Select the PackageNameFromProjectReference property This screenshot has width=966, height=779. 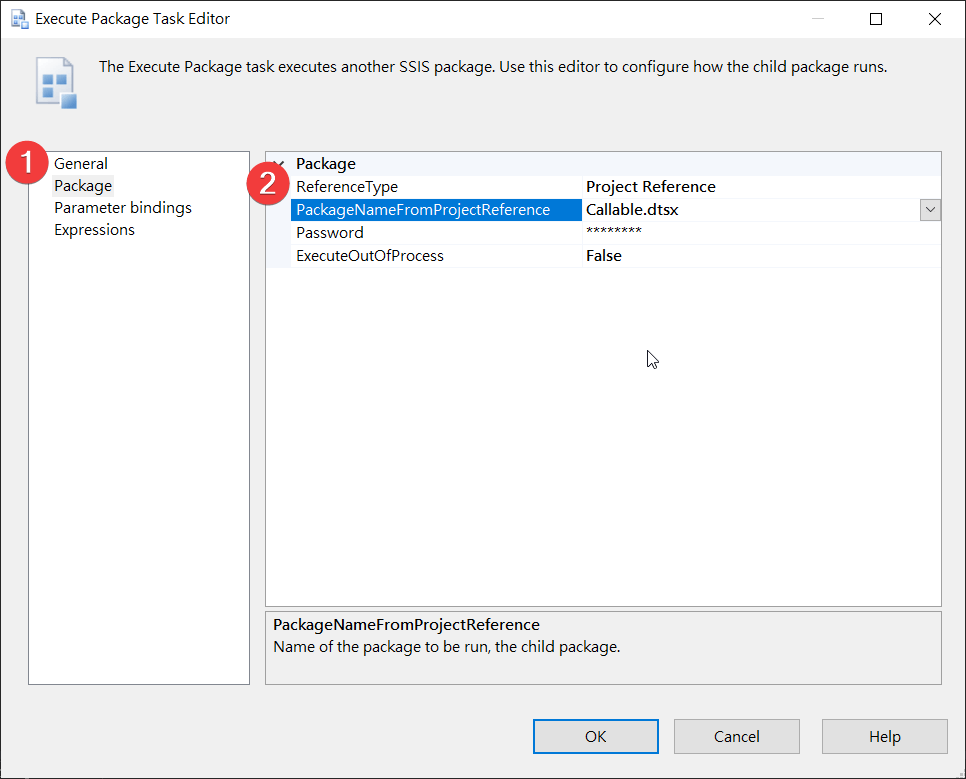coord(423,210)
